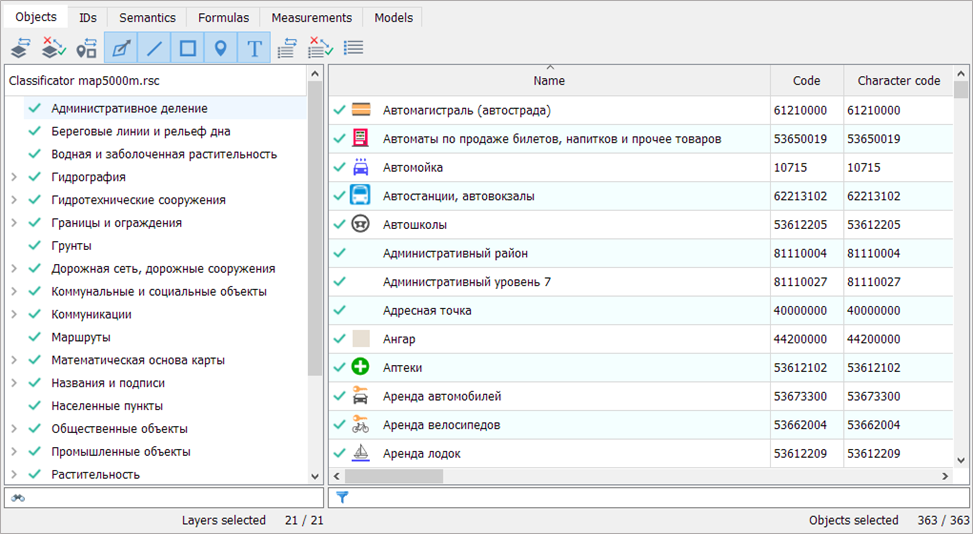Toggle the vector arrow objects filter

tap(121, 48)
